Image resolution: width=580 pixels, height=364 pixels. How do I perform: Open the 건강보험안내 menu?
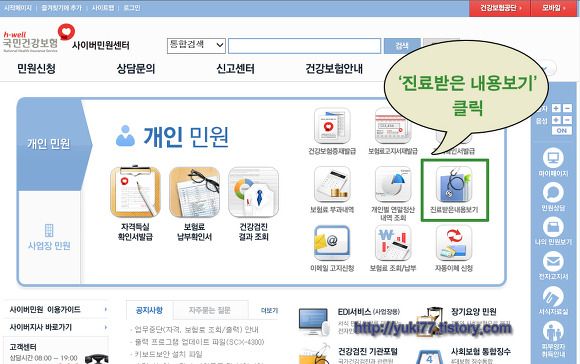334,68
